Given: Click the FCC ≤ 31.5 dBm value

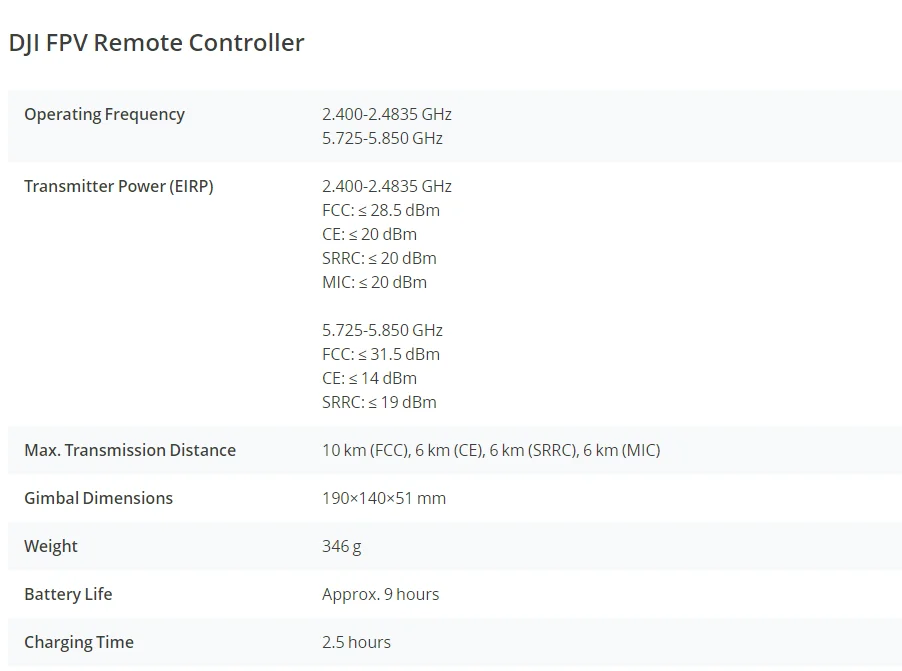Looking at the screenshot, I should (x=380, y=354).
